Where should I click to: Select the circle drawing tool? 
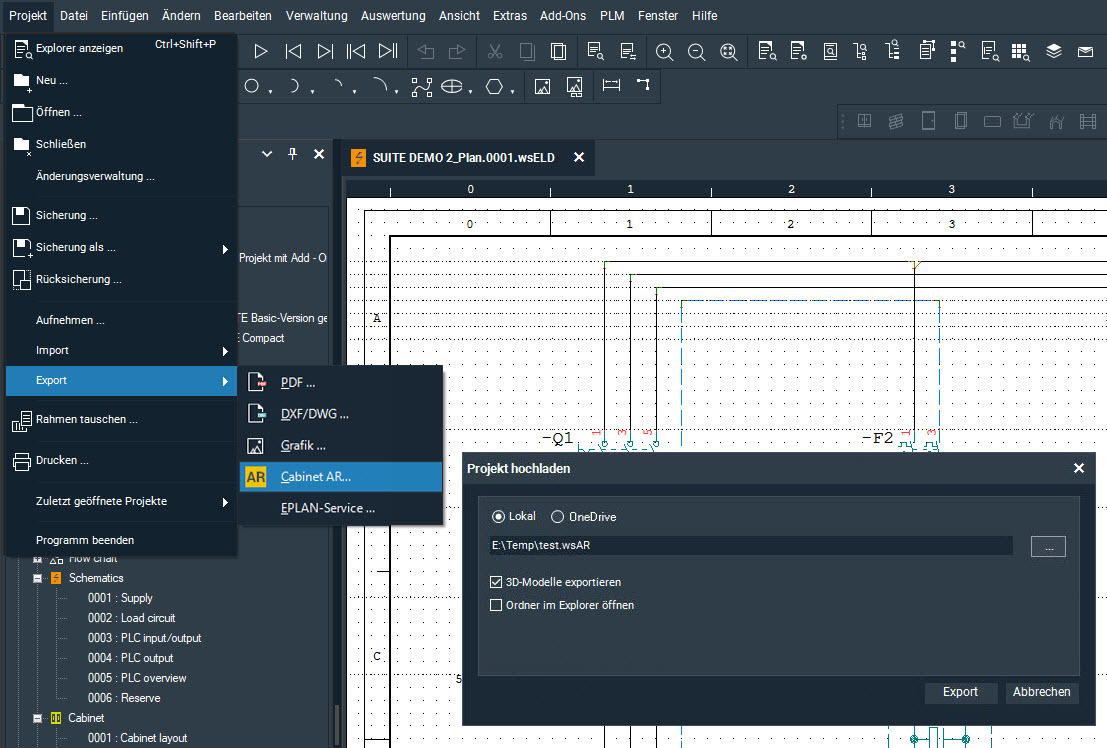tap(251, 86)
